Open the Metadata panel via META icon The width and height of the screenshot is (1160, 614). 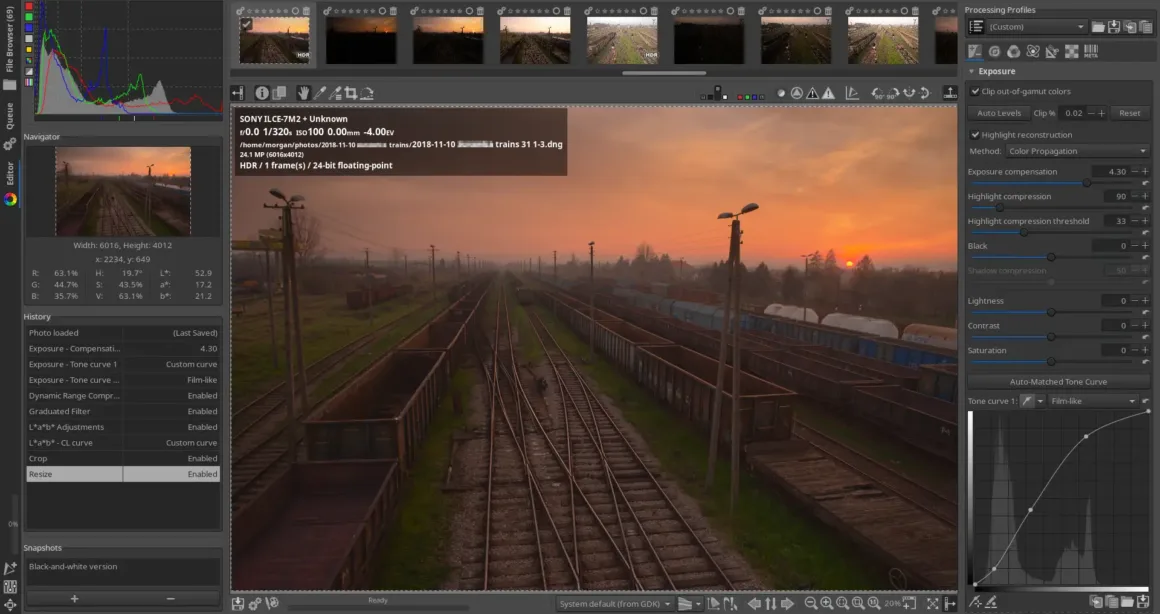tap(1091, 51)
